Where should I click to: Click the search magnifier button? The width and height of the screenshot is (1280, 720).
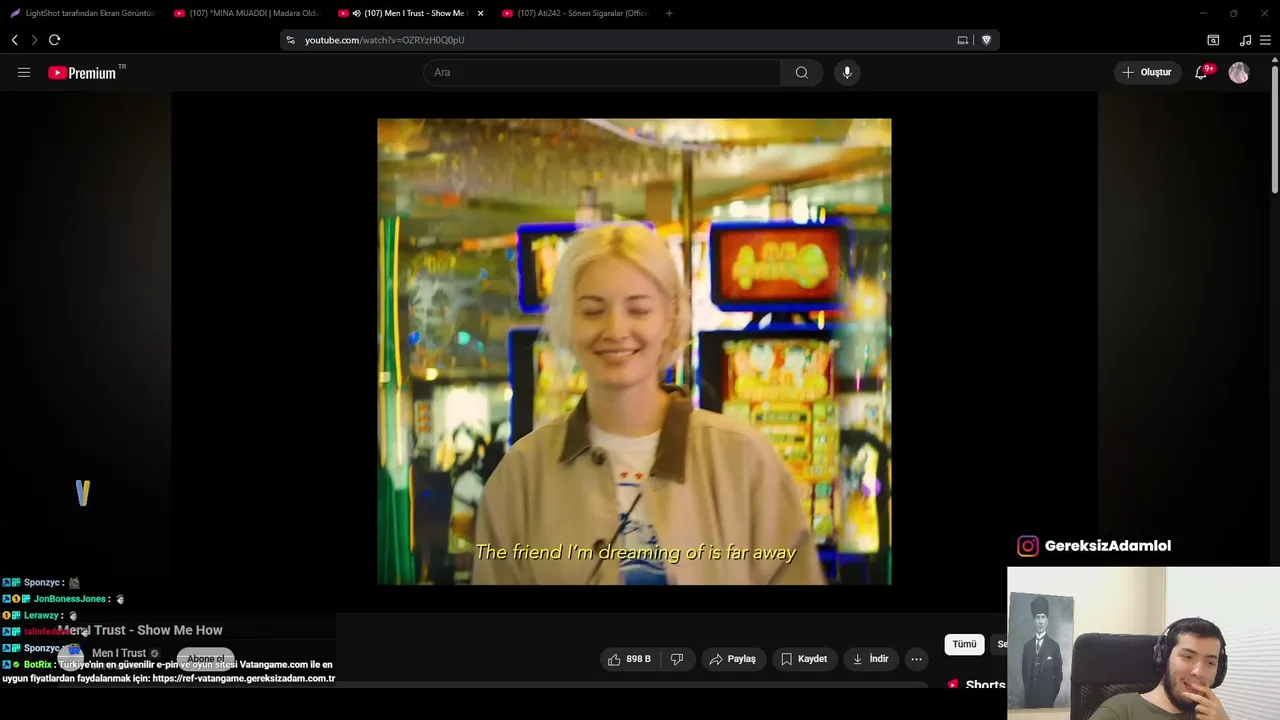802,72
